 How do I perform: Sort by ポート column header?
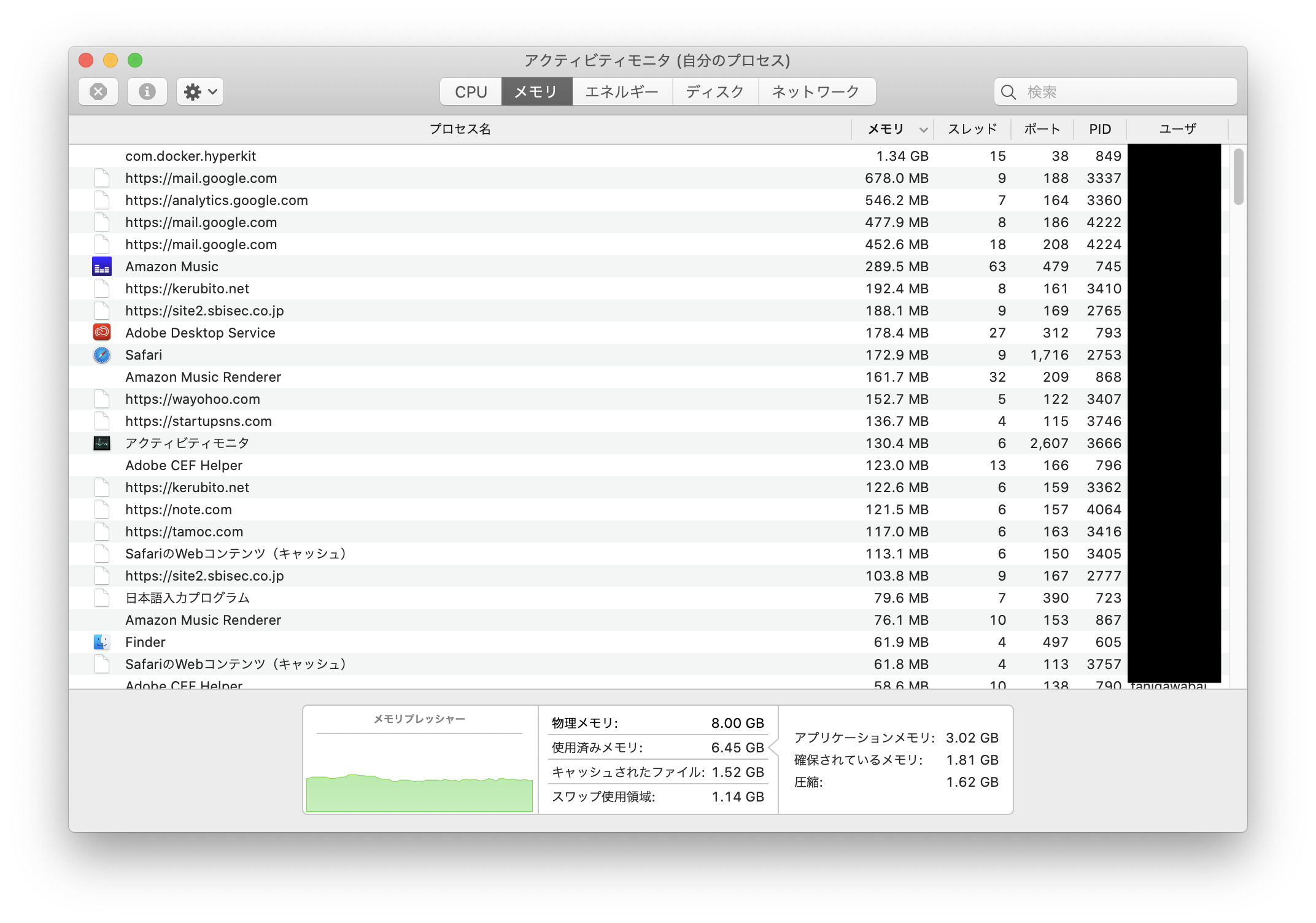pyautogui.click(x=1042, y=129)
